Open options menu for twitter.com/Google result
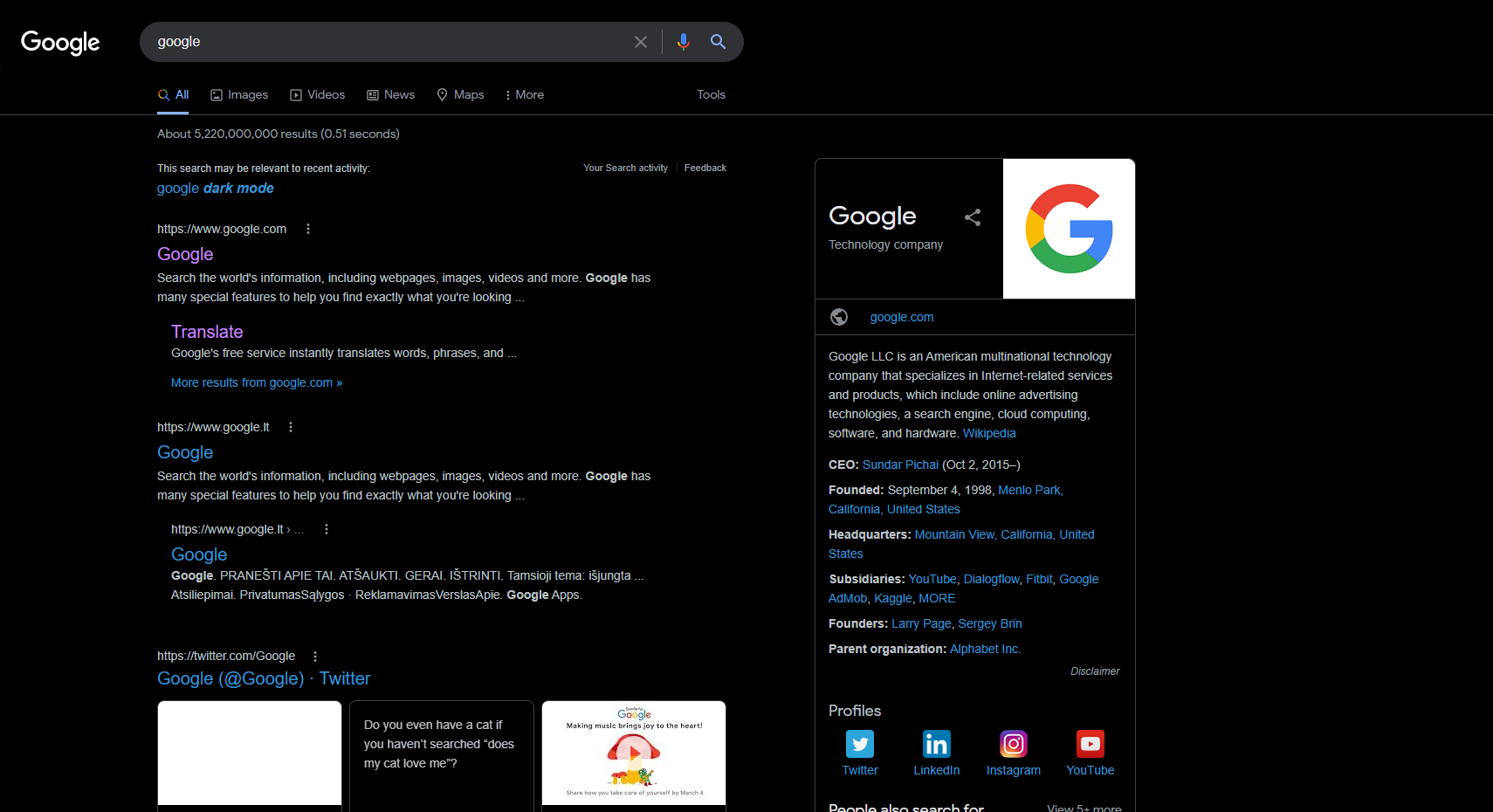1493x812 pixels. pyautogui.click(x=315, y=656)
